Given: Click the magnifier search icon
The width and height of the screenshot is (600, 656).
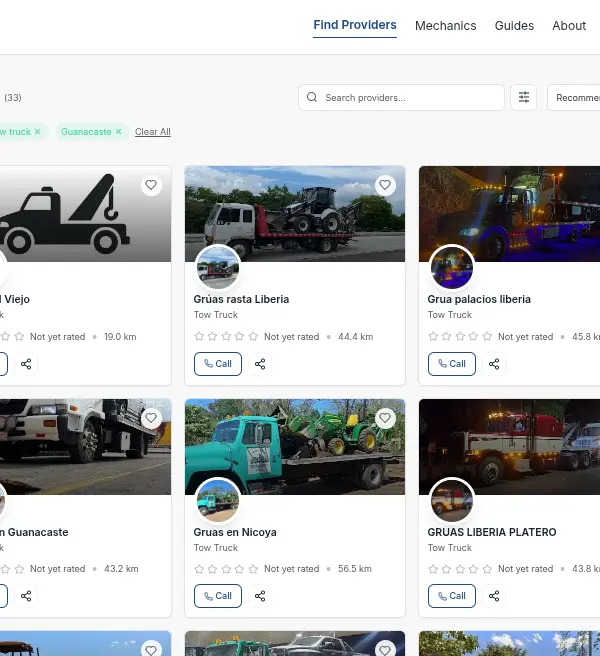Looking at the screenshot, I should pos(312,97).
